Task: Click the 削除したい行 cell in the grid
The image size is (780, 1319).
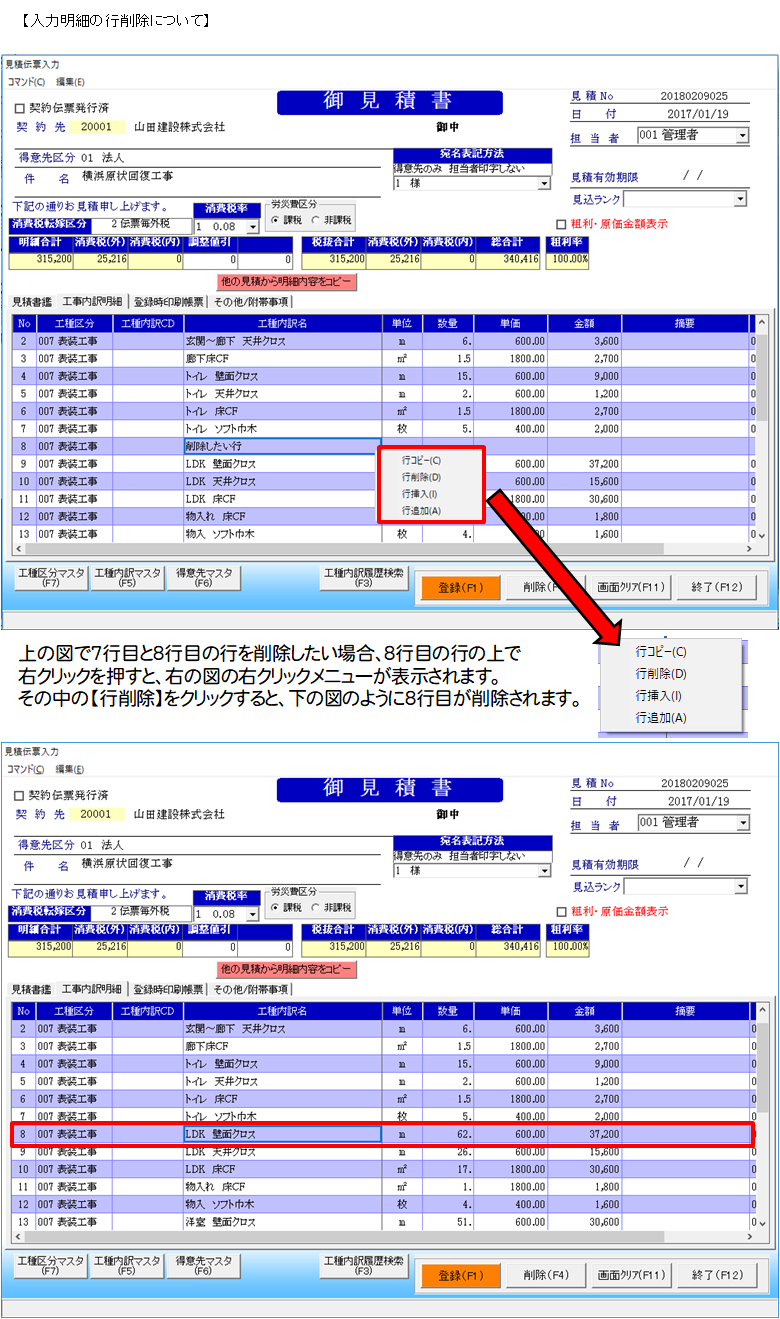Action: pyautogui.click(x=281, y=446)
